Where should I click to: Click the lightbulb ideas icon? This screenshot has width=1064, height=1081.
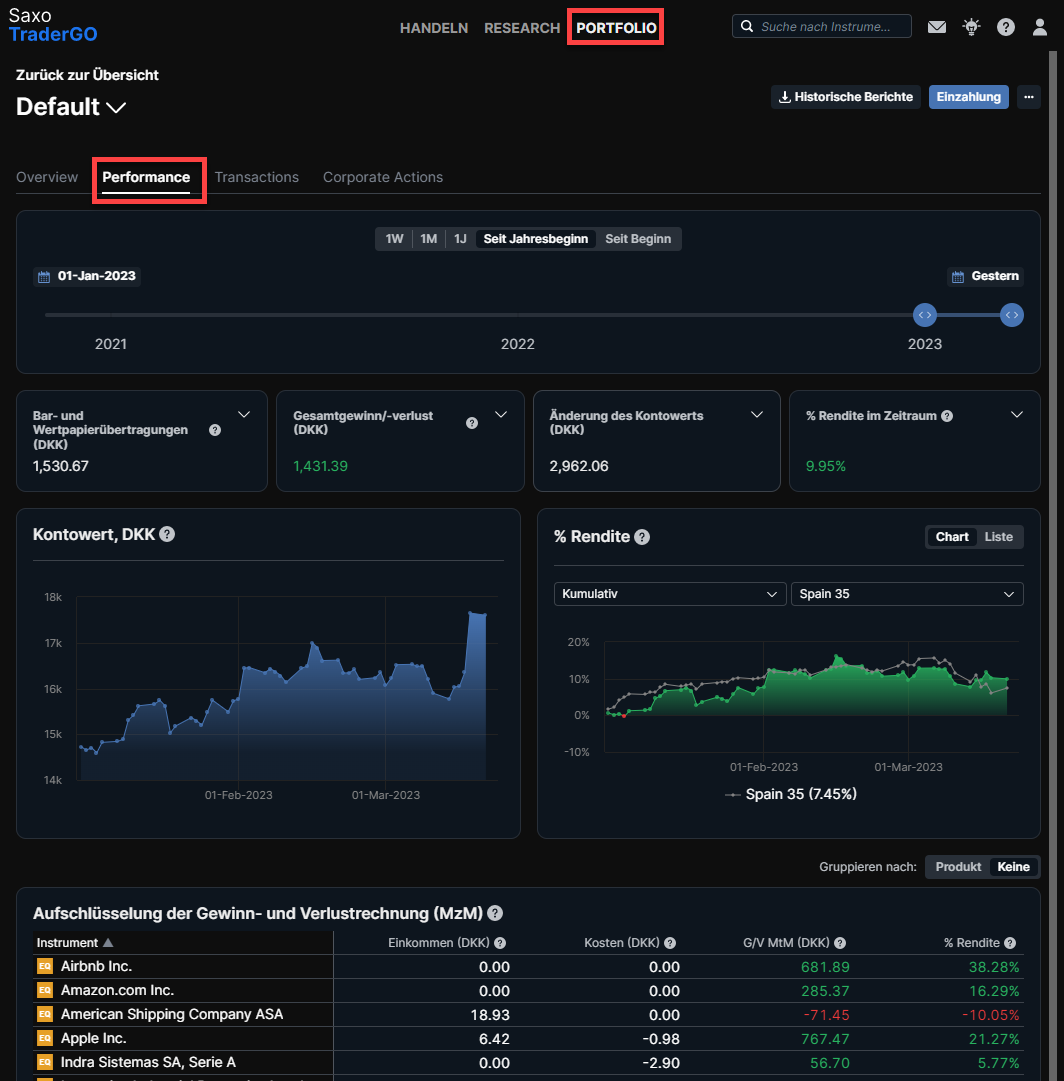[971, 27]
